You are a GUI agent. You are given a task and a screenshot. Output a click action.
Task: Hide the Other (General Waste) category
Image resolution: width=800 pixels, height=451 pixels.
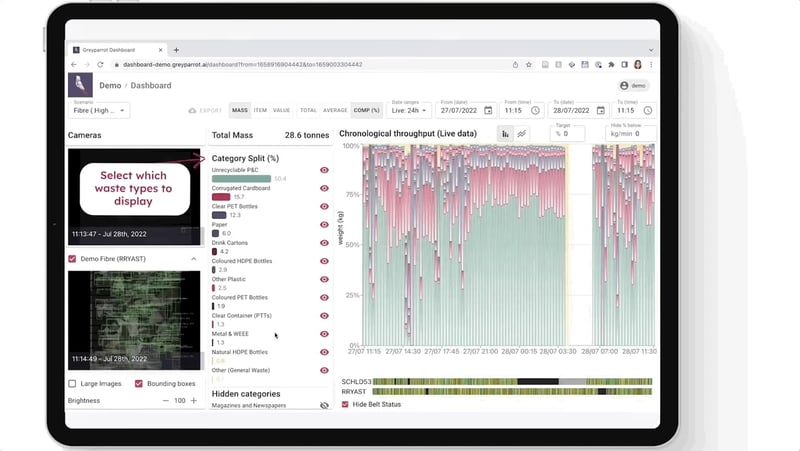[x=324, y=370]
